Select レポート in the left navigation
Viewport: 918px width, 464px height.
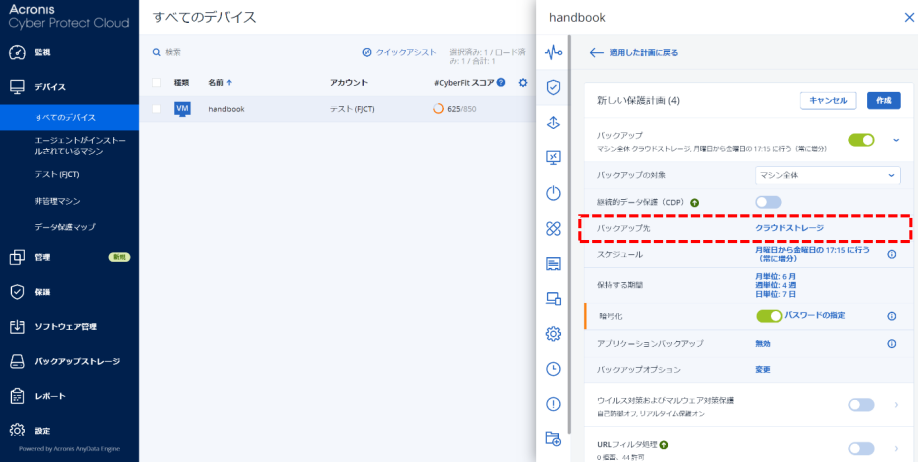click(x=50, y=396)
